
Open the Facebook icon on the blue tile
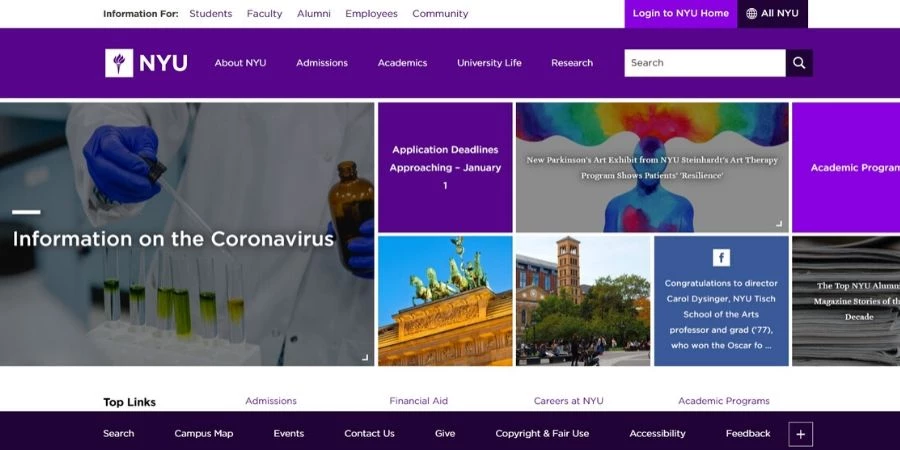[721, 258]
